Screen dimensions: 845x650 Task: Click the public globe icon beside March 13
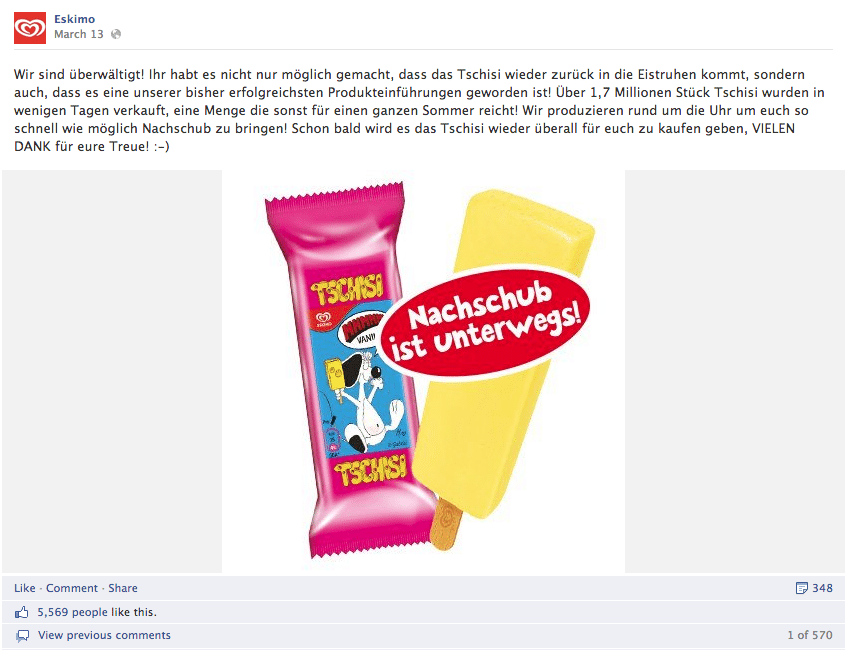point(115,34)
